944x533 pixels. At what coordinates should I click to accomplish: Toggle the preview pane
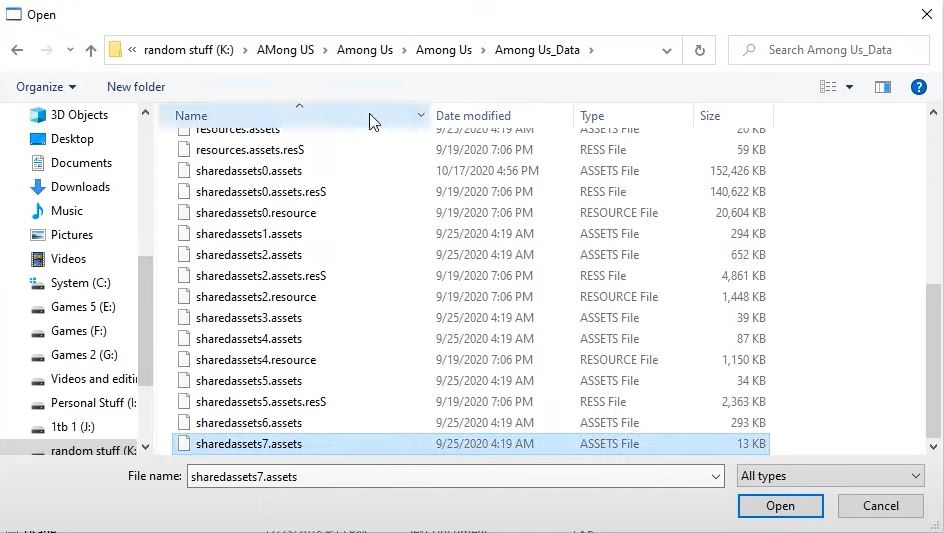(x=883, y=87)
